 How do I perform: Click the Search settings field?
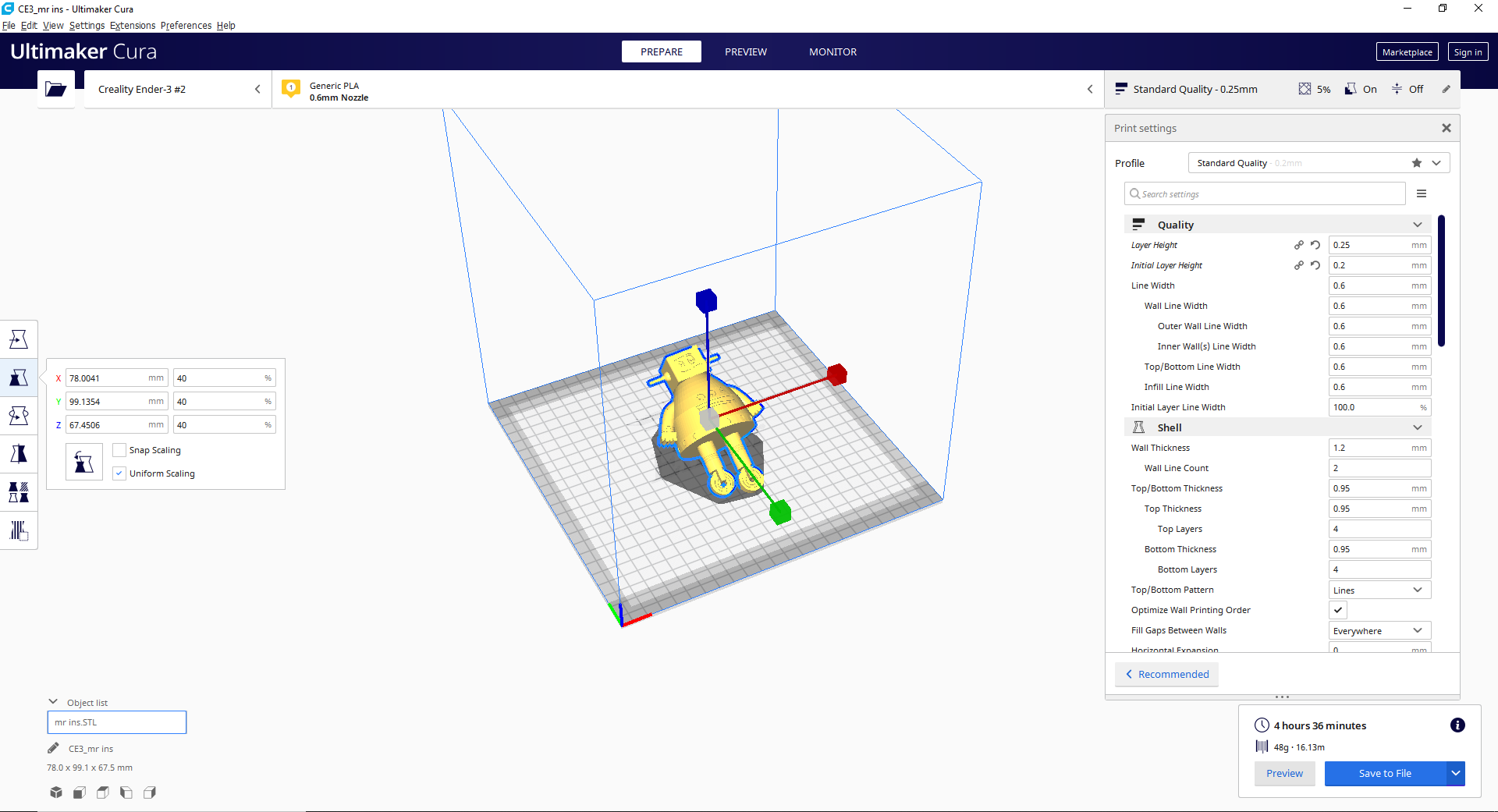(1265, 193)
